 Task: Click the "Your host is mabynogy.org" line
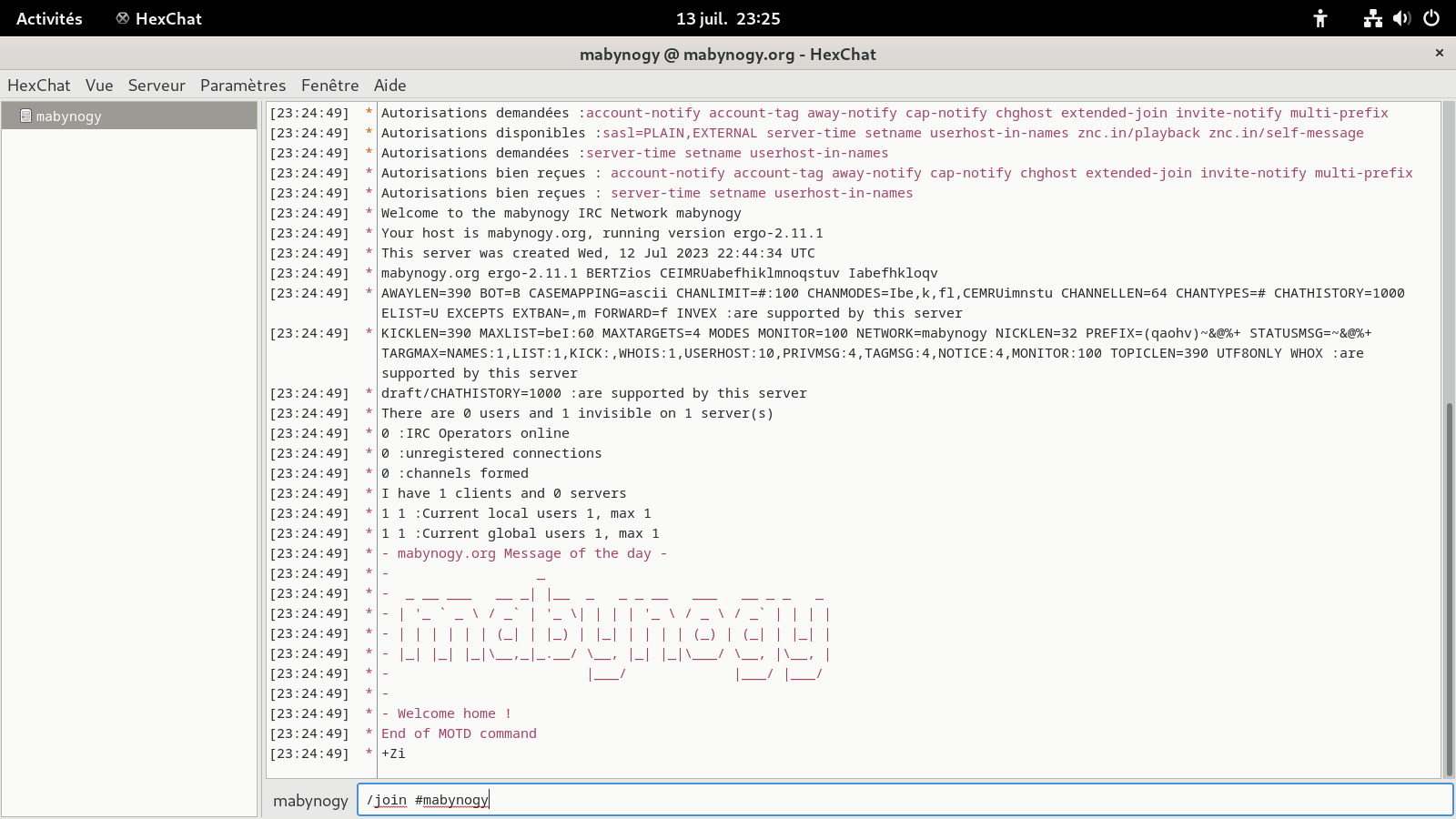(602, 233)
